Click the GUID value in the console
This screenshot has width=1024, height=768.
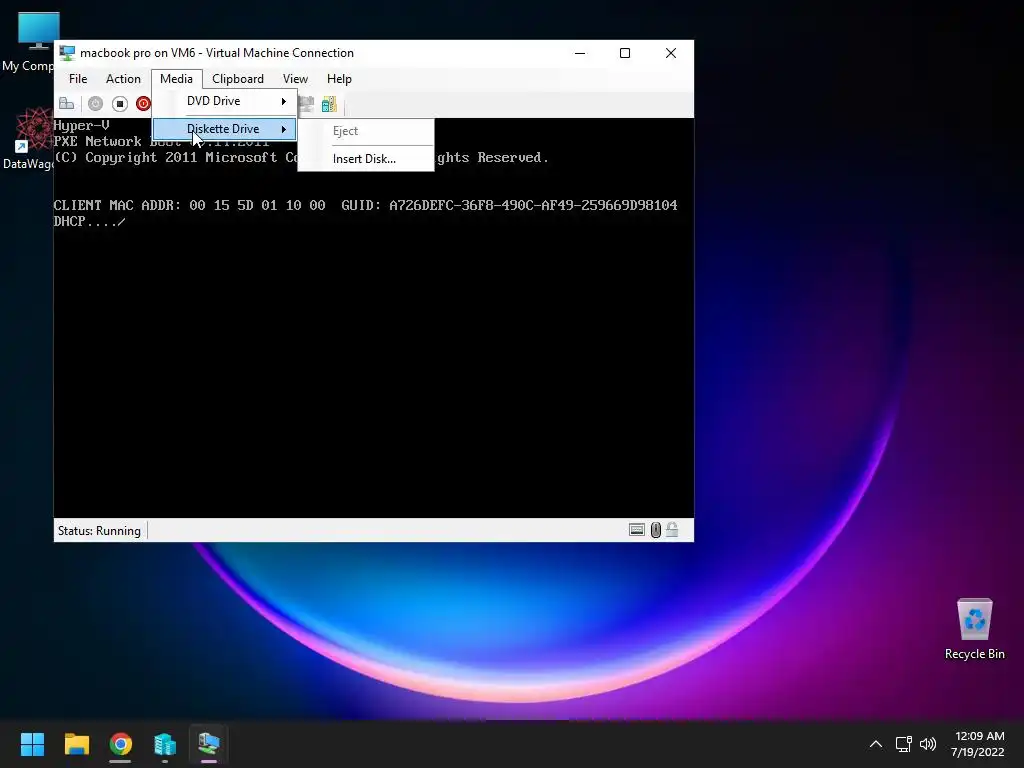[x=533, y=205]
